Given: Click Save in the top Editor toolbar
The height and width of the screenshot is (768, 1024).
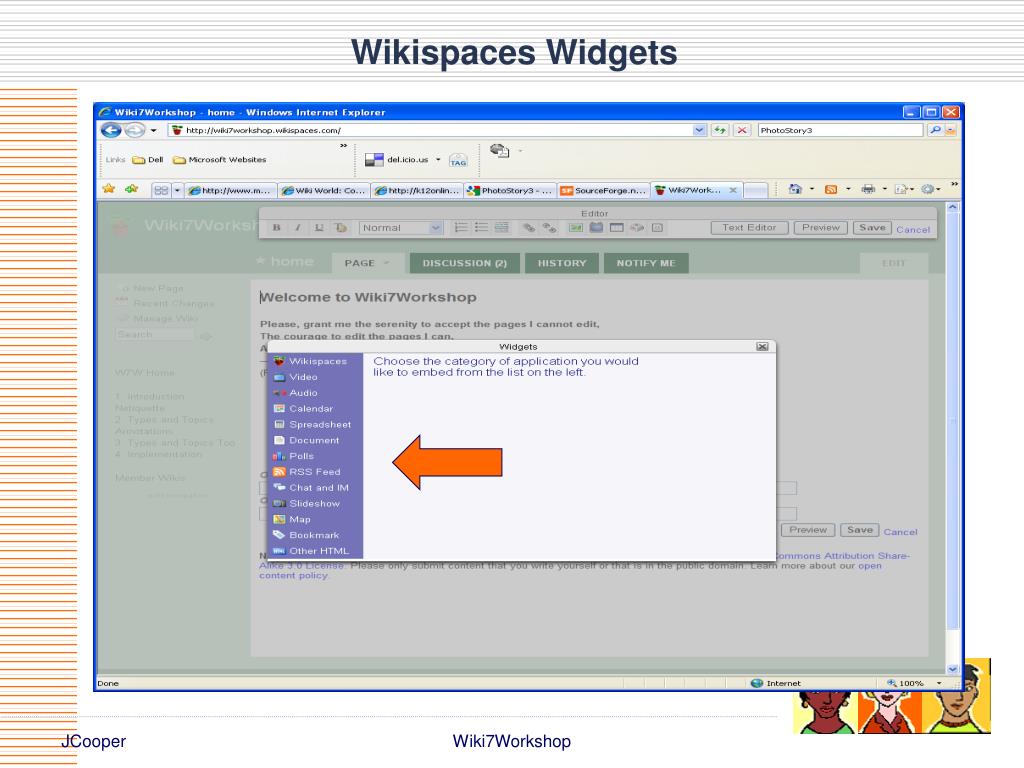Looking at the screenshot, I should [872, 227].
